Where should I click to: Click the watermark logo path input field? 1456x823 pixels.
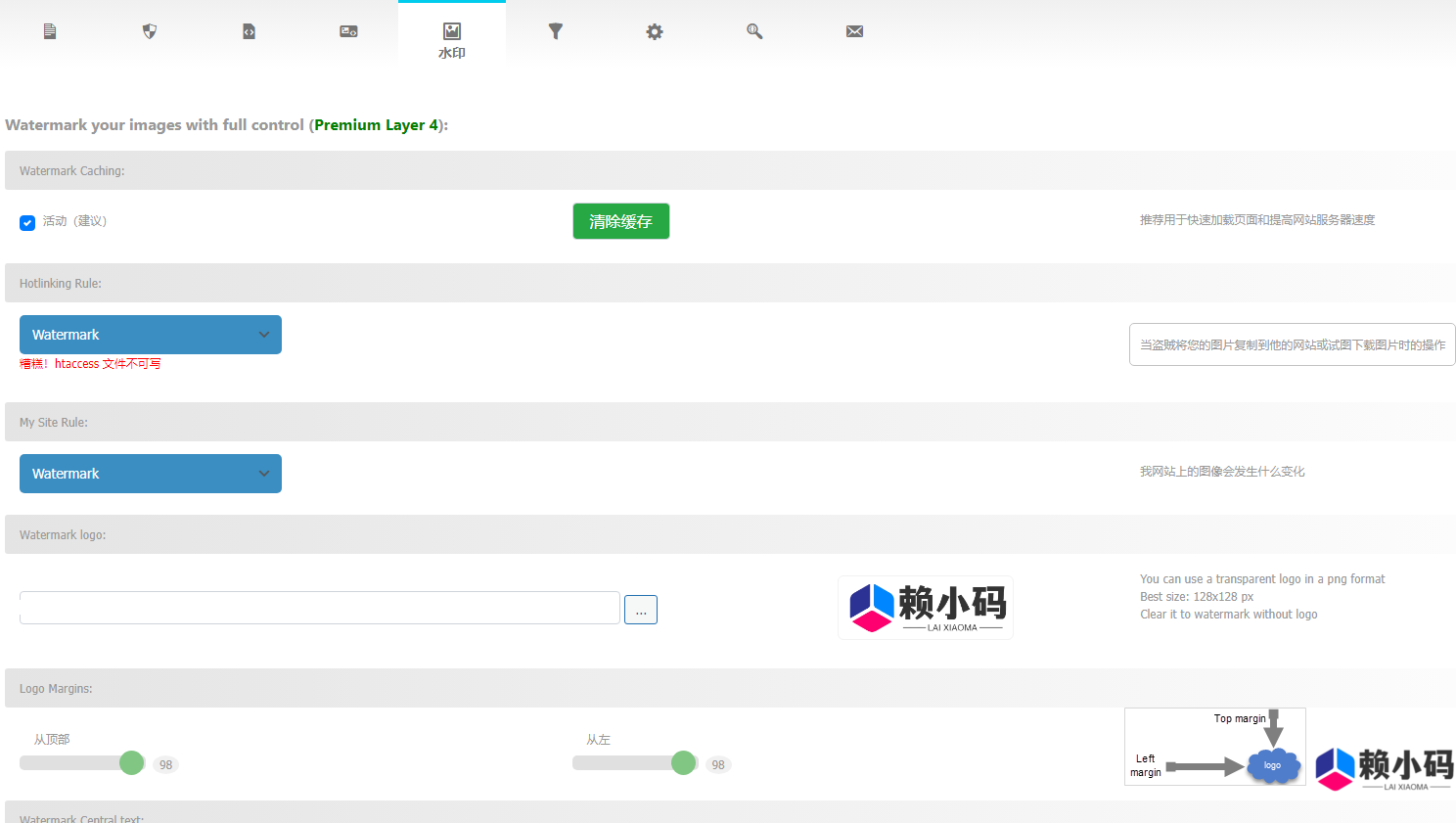[x=319, y=608]
